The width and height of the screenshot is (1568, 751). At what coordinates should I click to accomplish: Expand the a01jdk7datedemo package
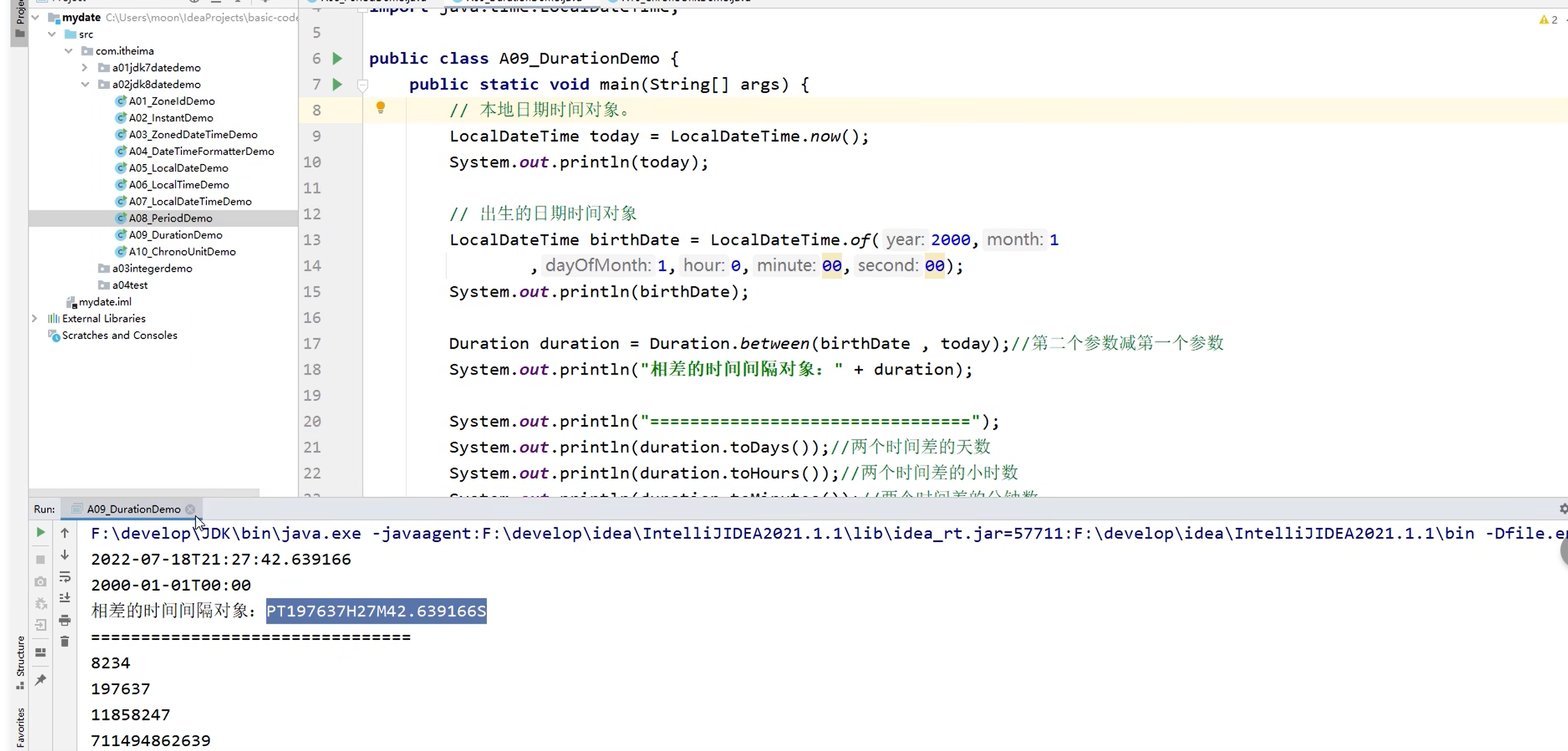(x=84, y=67)
